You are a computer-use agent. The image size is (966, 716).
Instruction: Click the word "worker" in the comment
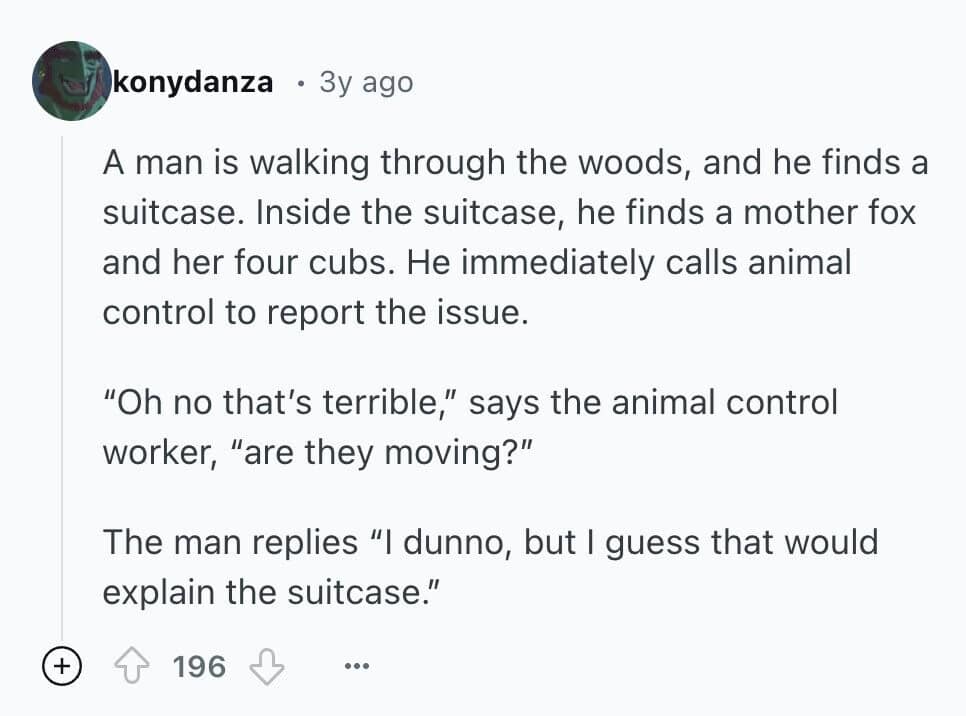pos(158,451)
